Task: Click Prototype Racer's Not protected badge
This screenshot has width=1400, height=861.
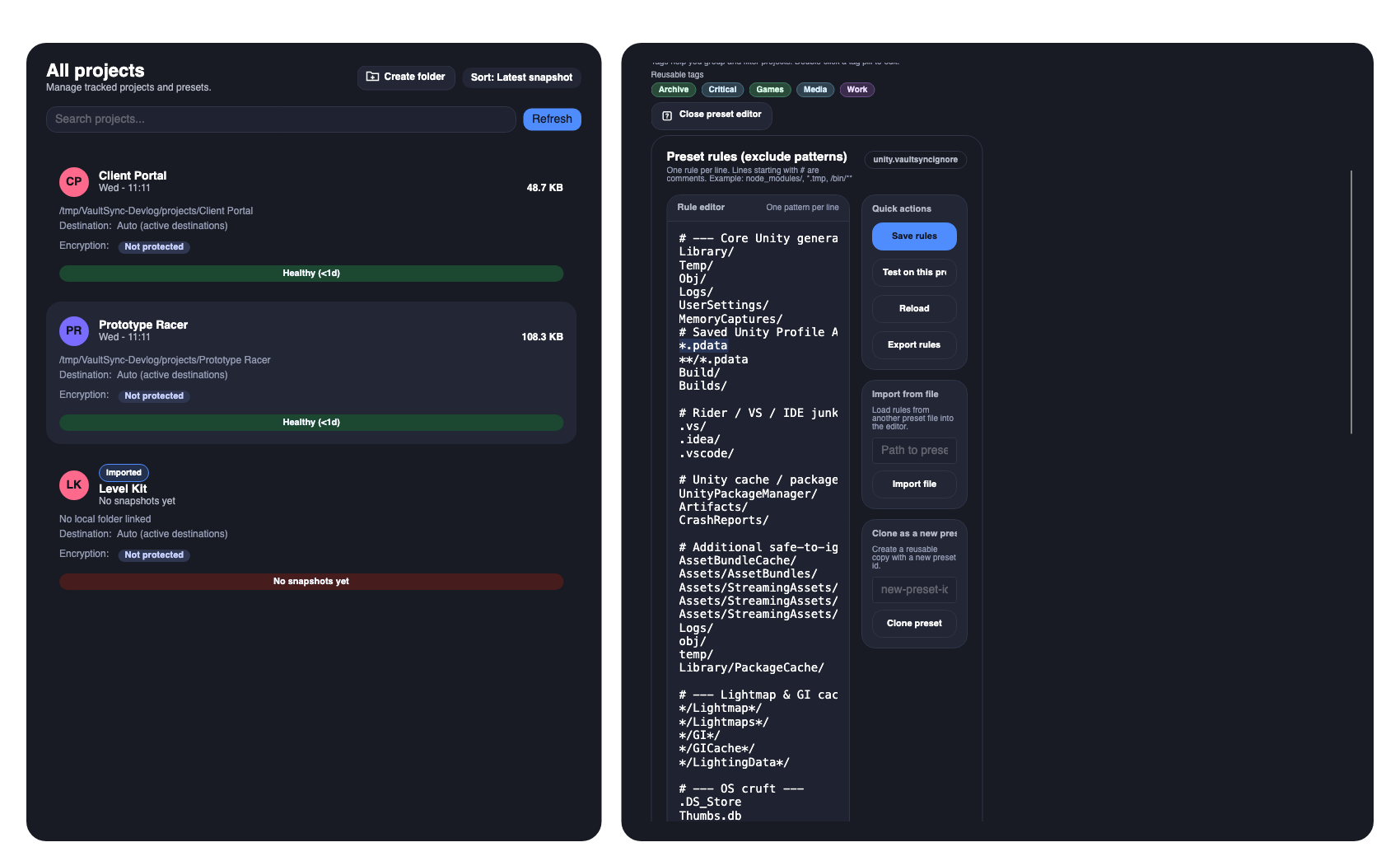Action: coord(154,396)
